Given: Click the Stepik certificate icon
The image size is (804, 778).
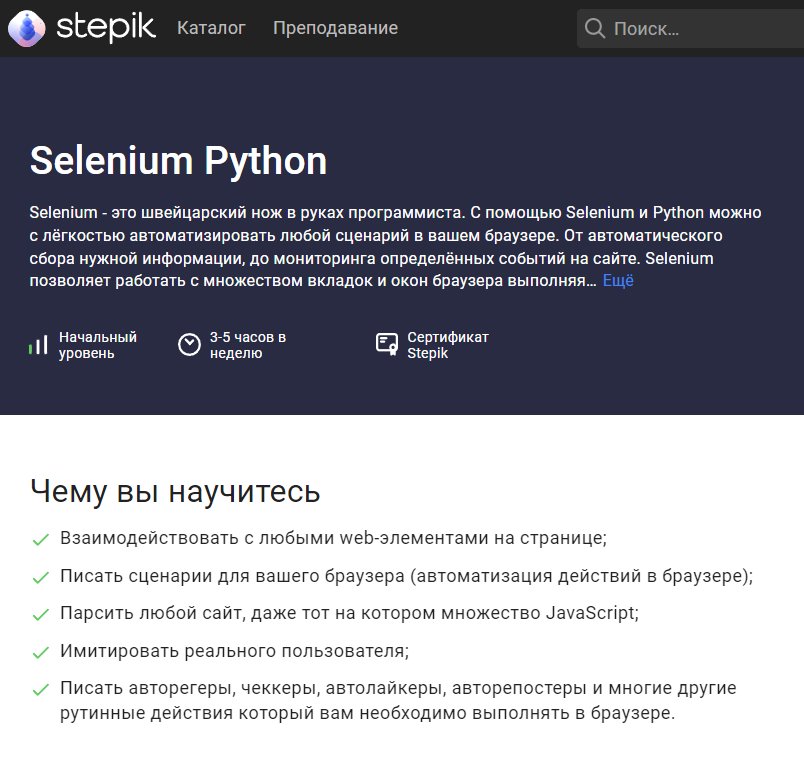Looking at the screenshot, I should 387,345.
